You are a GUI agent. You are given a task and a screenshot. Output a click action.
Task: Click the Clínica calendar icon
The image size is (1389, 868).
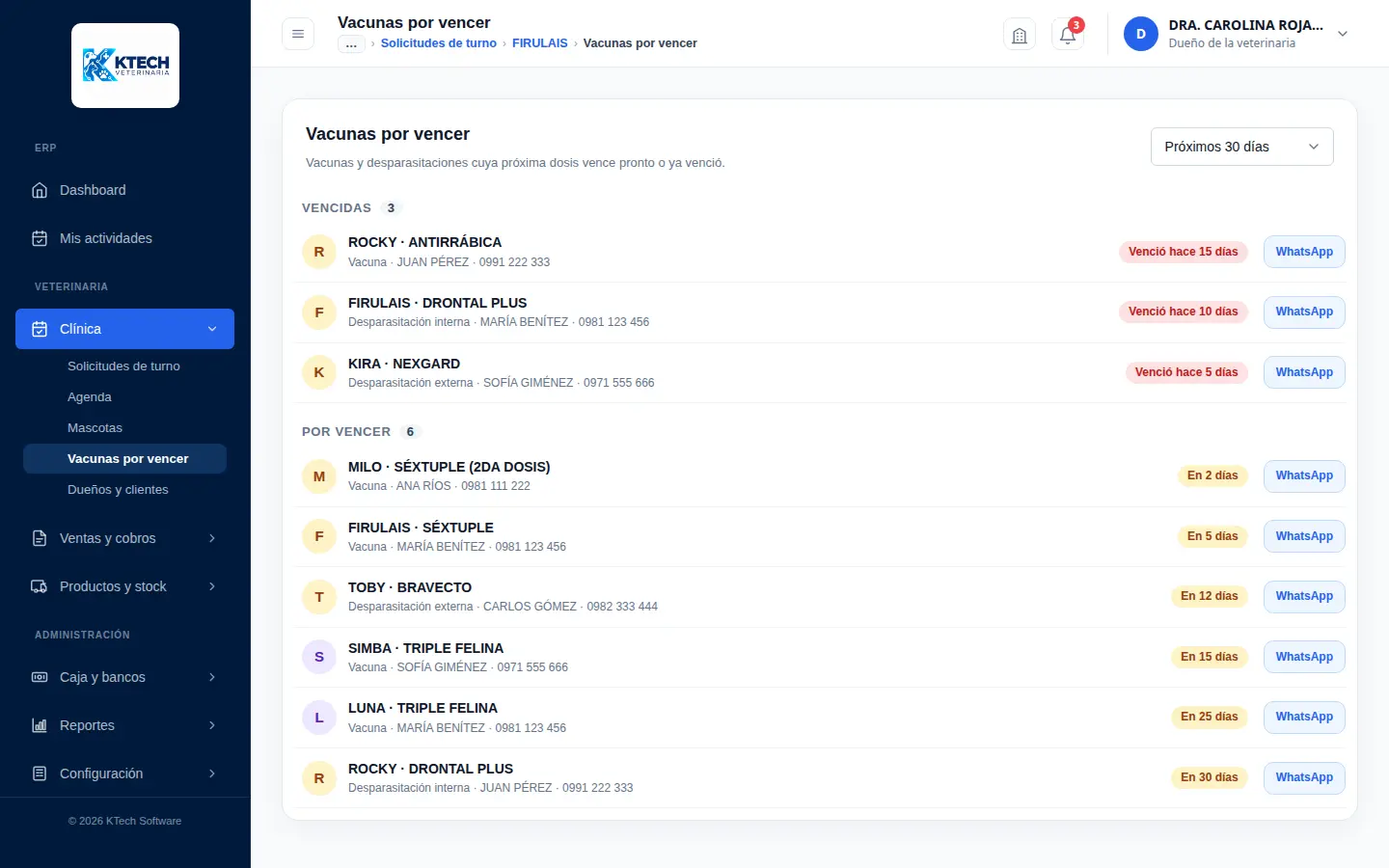(x=40, y=329)
